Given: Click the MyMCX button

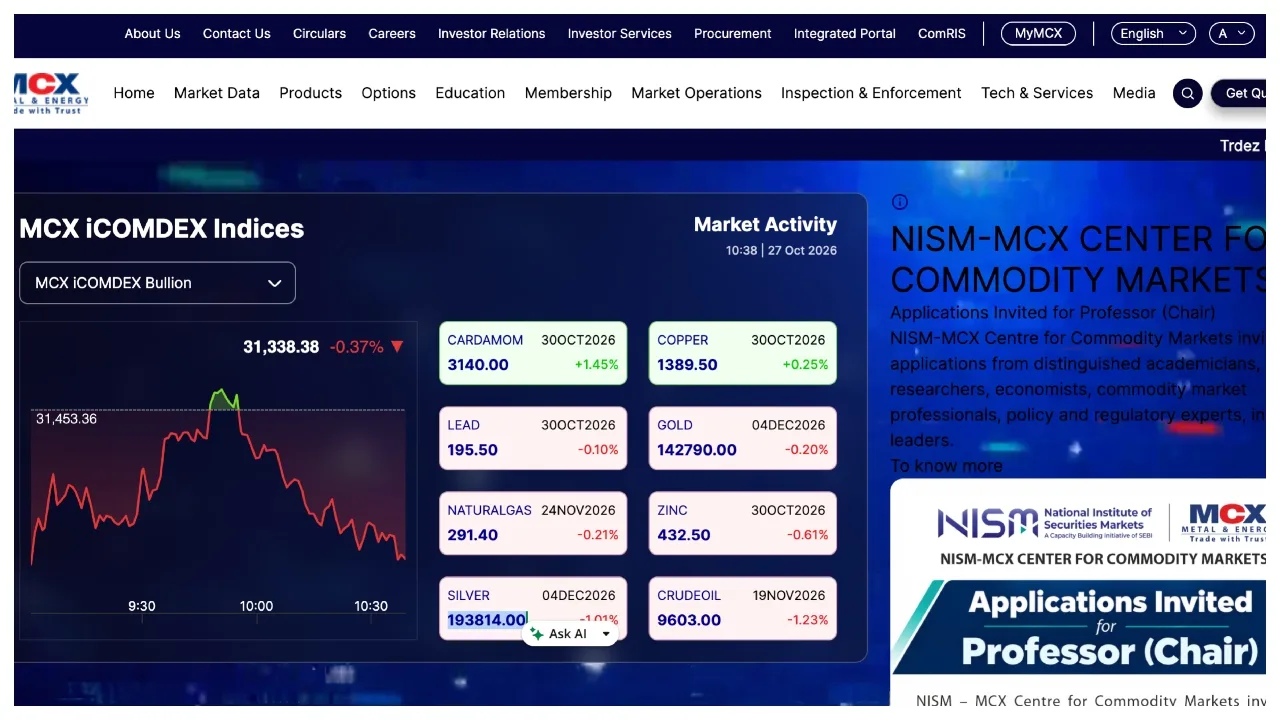Looking at the screenshot, I should [x=1038, y=34].
